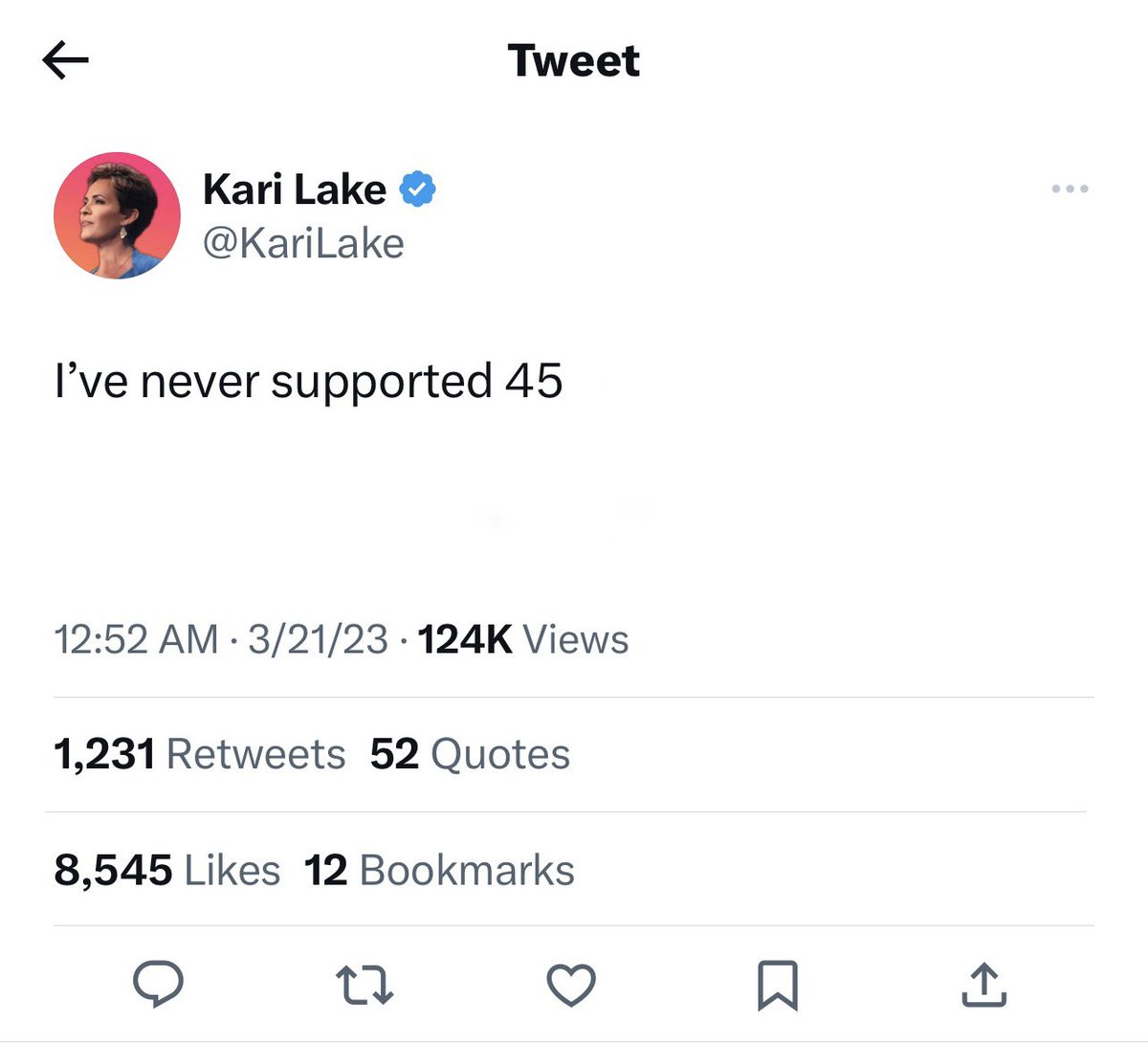Select the tweet text "I've never supported 45"
Viewport: 1148px width, 1044px height.
pyautogui.click(x=308, y=381)
